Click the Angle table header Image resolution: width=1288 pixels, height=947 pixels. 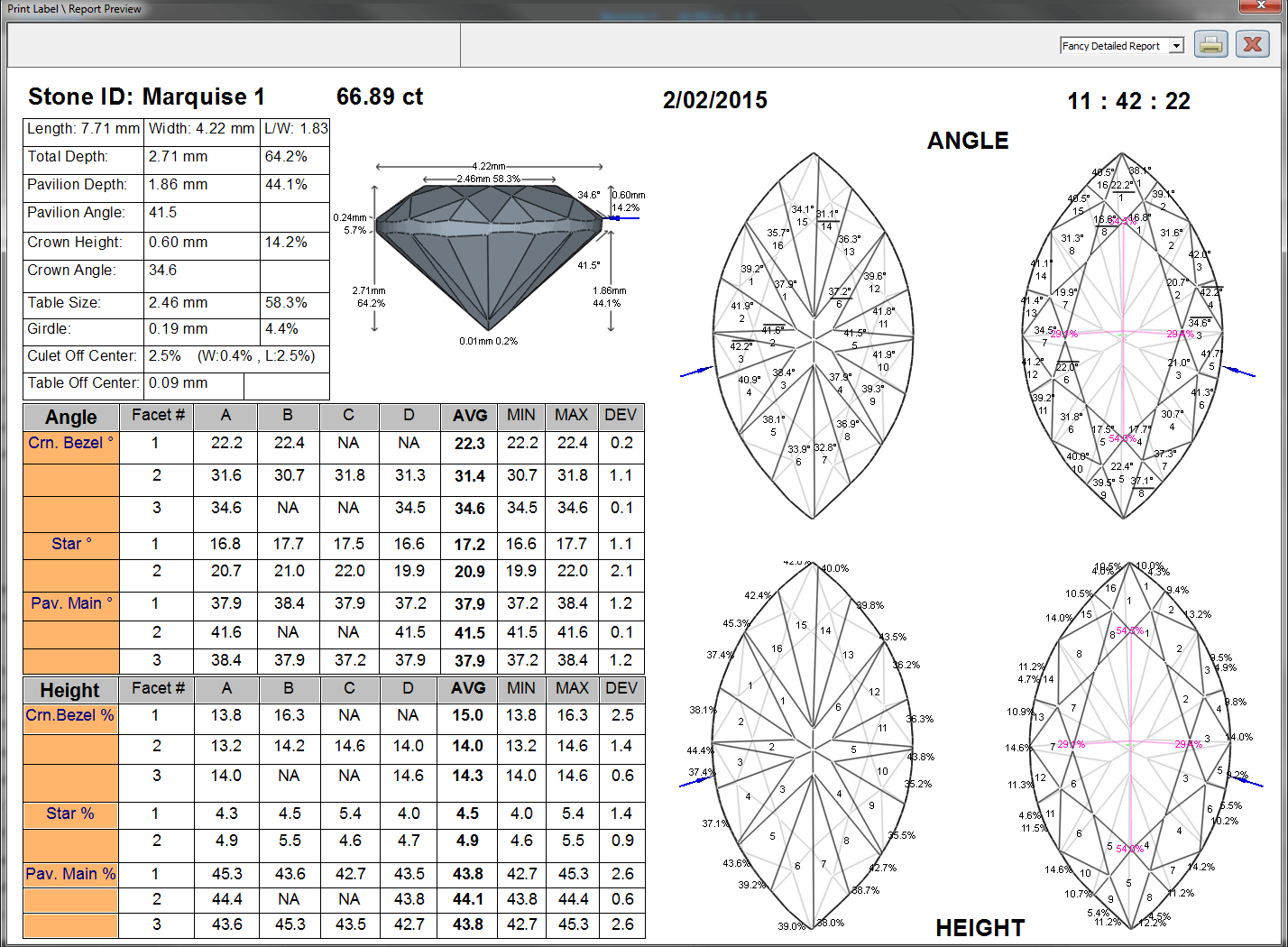click(71, 418)
